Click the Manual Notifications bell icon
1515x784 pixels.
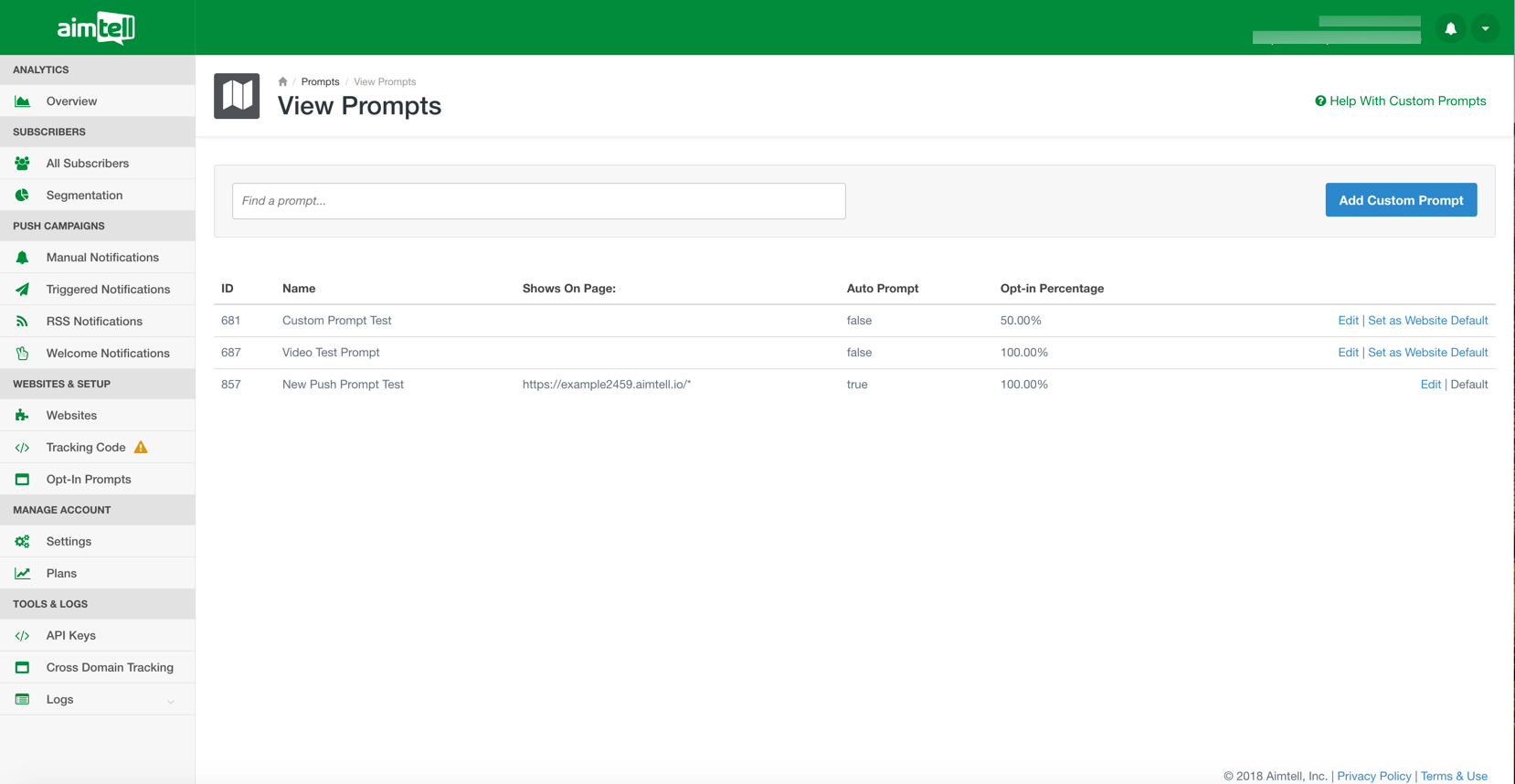tap(22, 258)
